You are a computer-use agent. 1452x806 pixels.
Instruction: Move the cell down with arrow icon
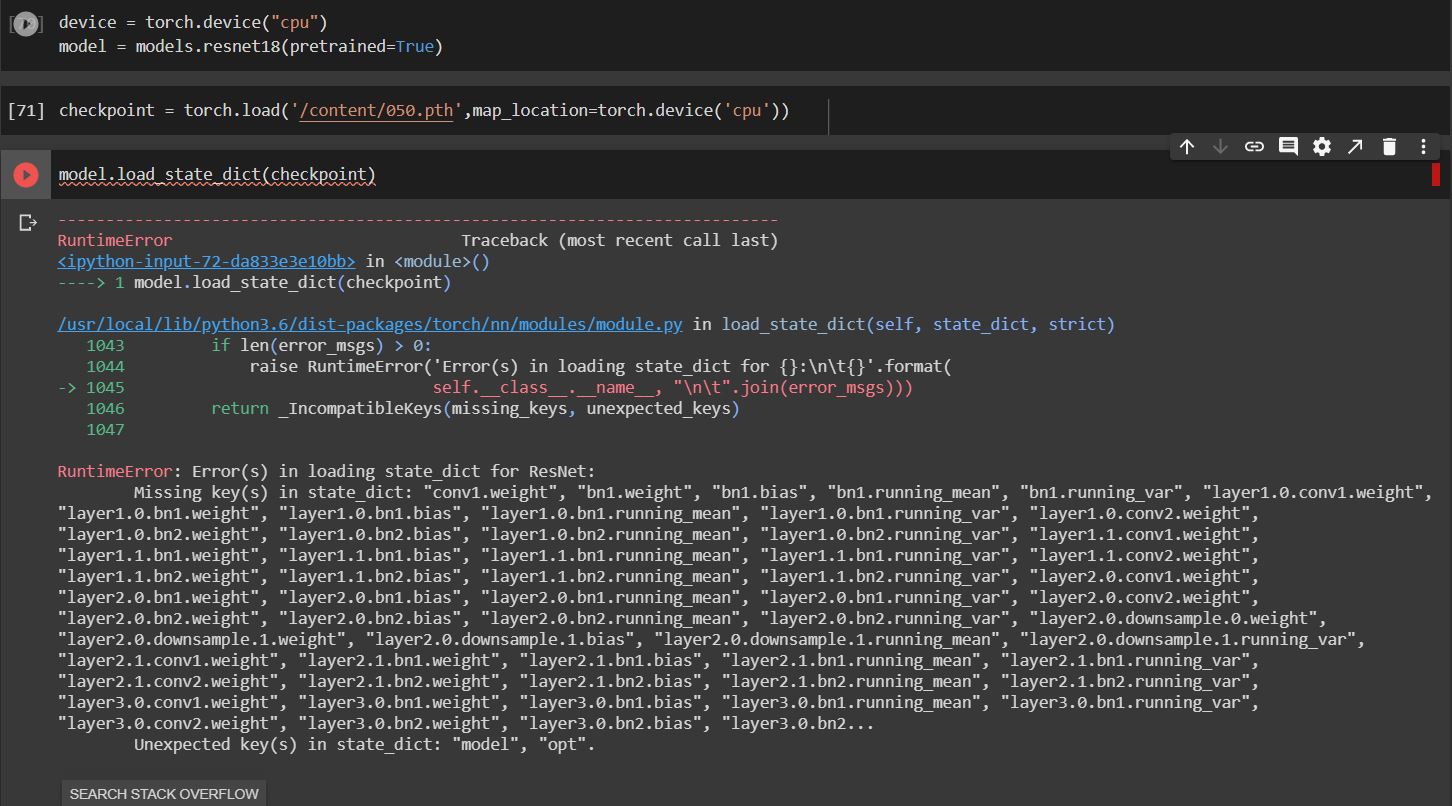(1220, 147)
